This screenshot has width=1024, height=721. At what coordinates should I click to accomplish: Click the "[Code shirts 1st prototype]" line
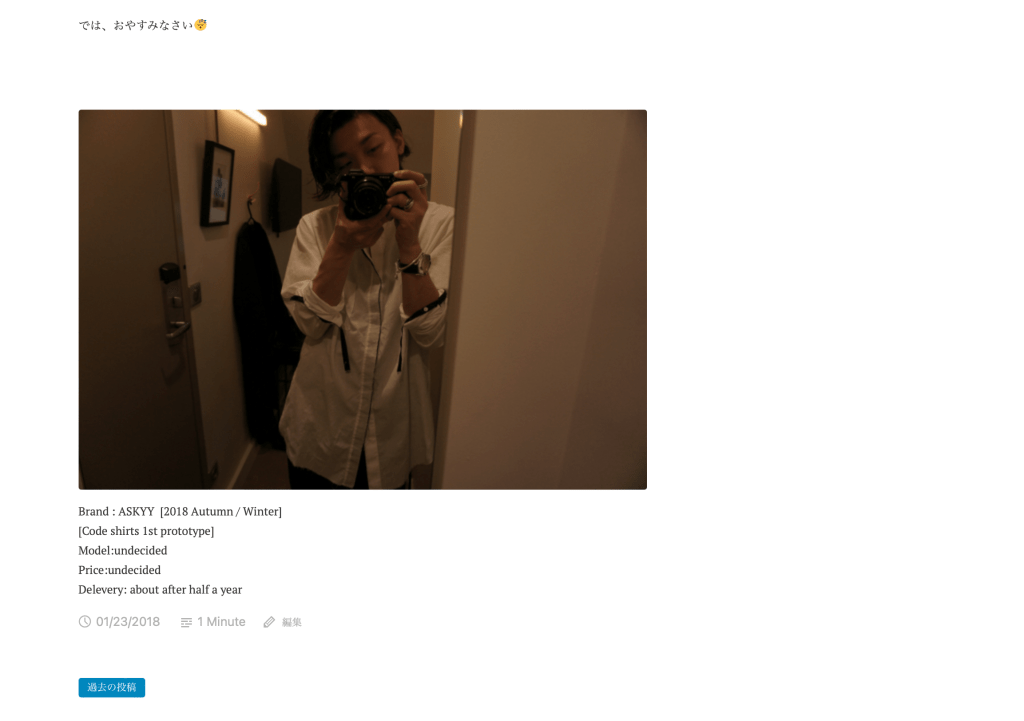(146, 531)
